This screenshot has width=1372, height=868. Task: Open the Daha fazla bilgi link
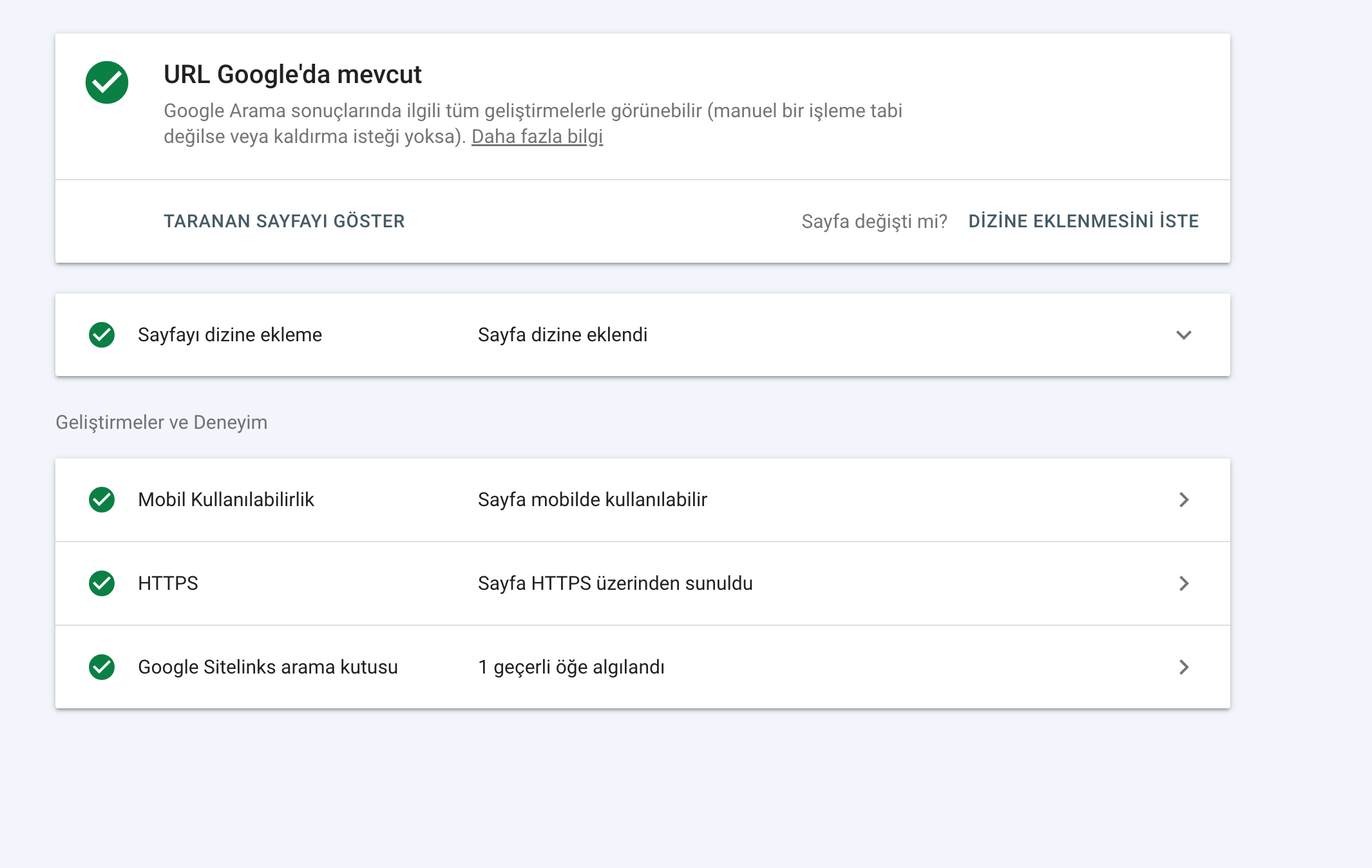537,137
